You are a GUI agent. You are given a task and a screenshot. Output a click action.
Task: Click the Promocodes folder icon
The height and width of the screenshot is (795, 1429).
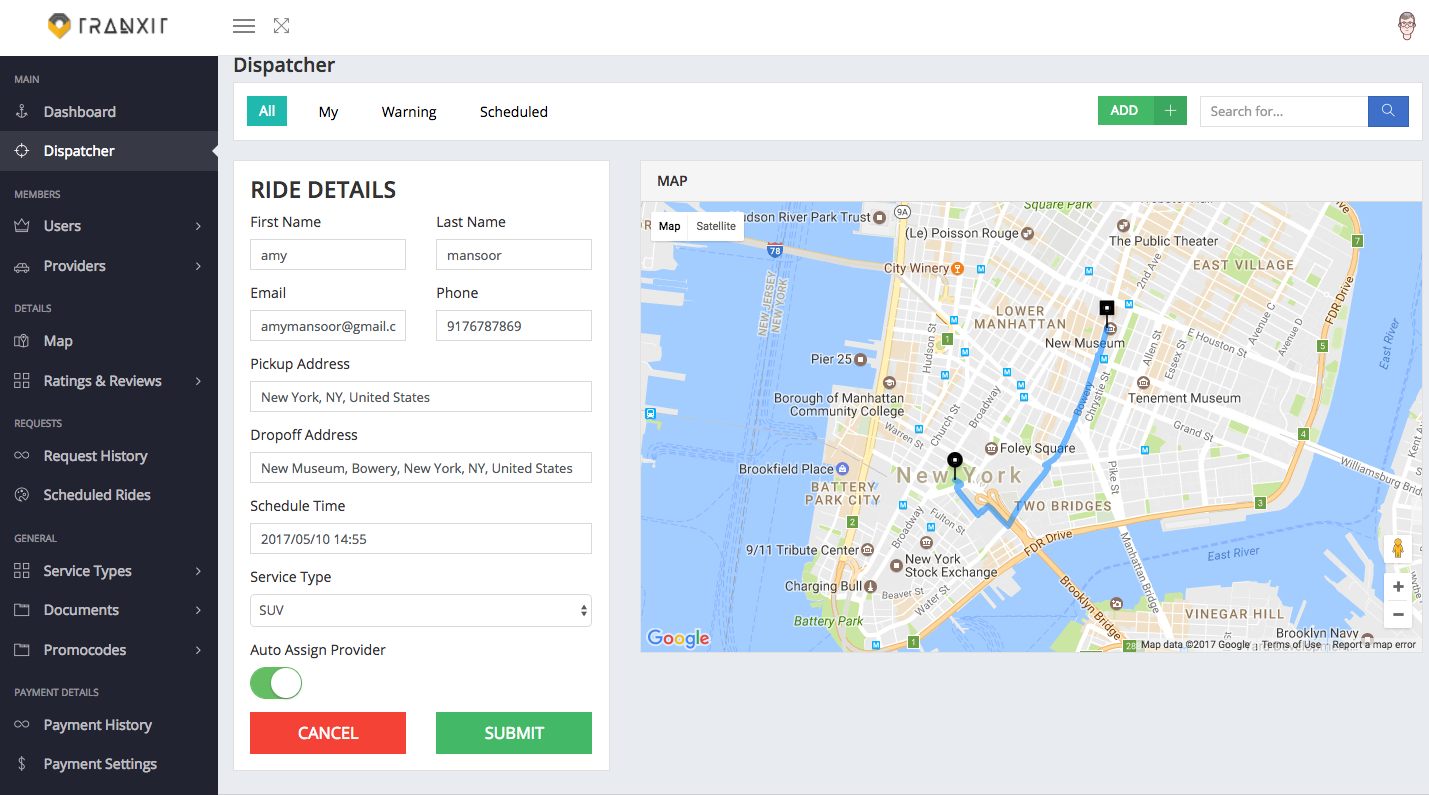pyautogui.click(x=21, y=650)
